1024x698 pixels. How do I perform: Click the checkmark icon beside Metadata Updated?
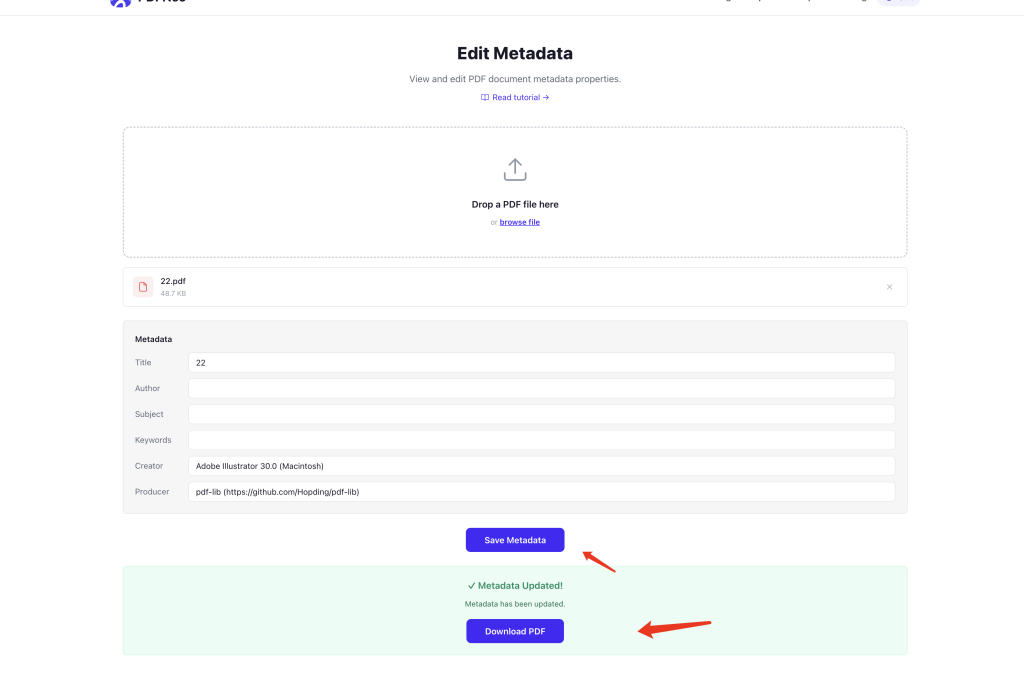pyautogui.click(x=472, y=586)
